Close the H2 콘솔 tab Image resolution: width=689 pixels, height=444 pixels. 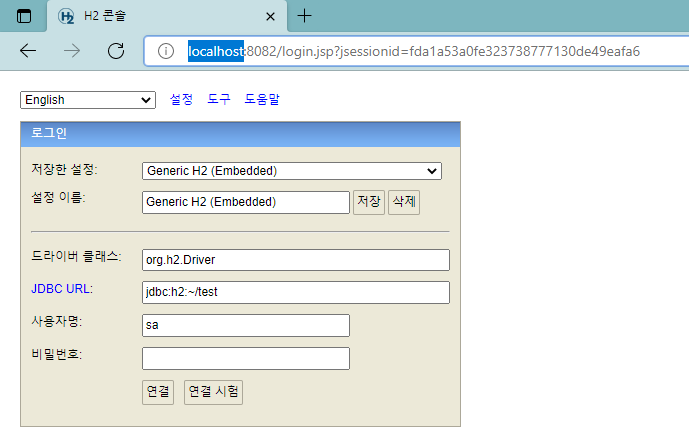click(x=270, y=17)
